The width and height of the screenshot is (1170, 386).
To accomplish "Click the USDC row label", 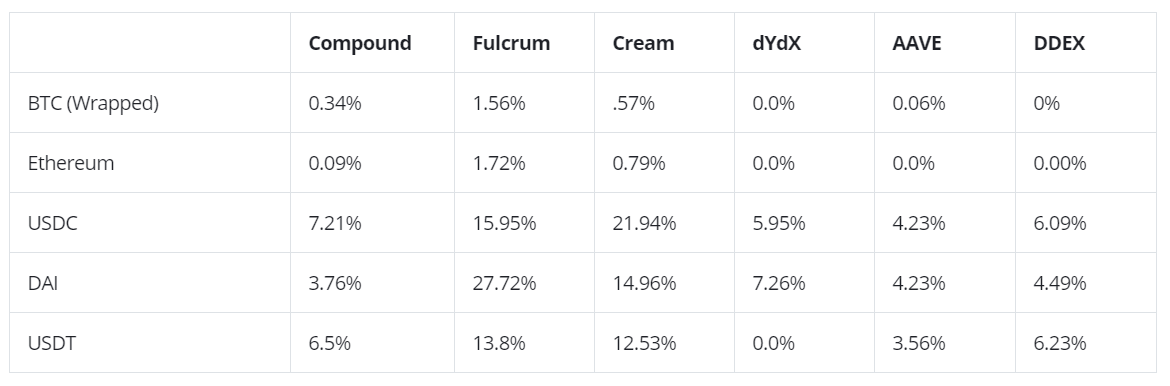I will point(52,223).
